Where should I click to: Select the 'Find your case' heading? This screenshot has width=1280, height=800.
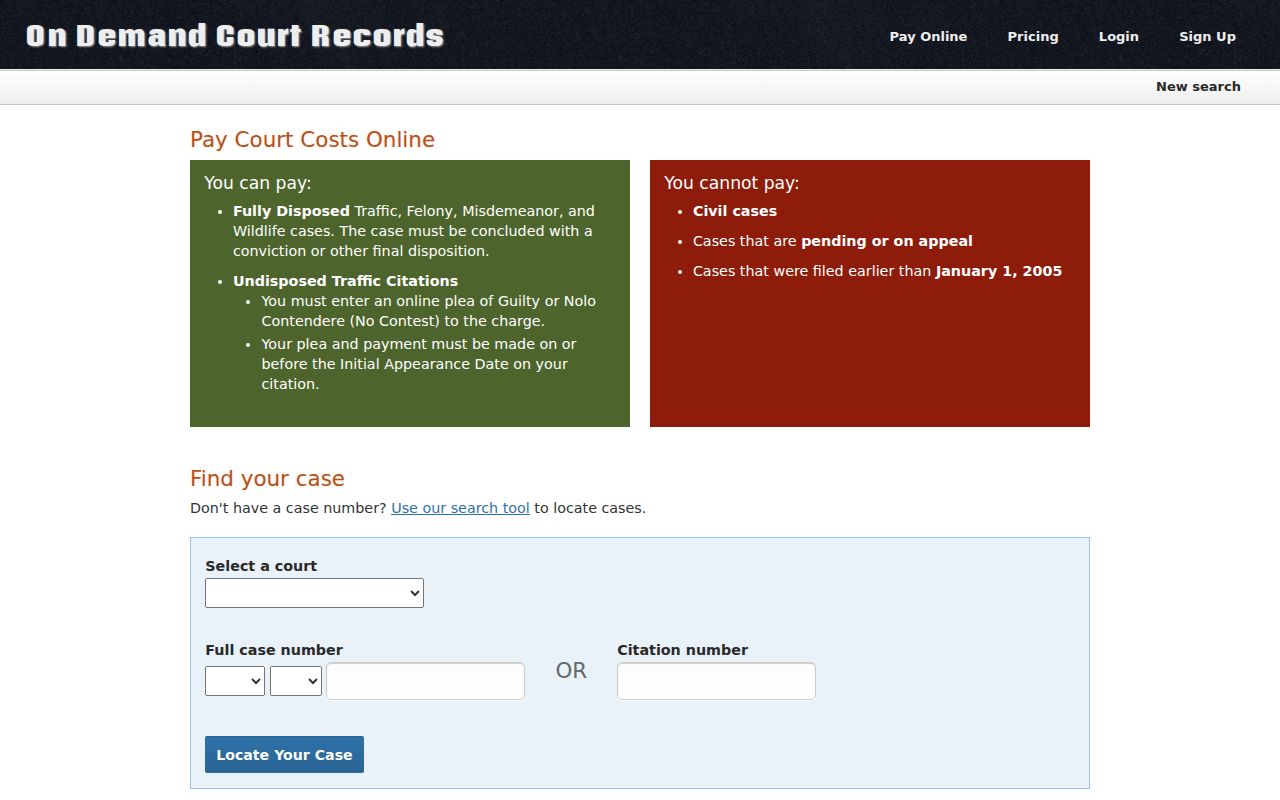coord(267,478)
